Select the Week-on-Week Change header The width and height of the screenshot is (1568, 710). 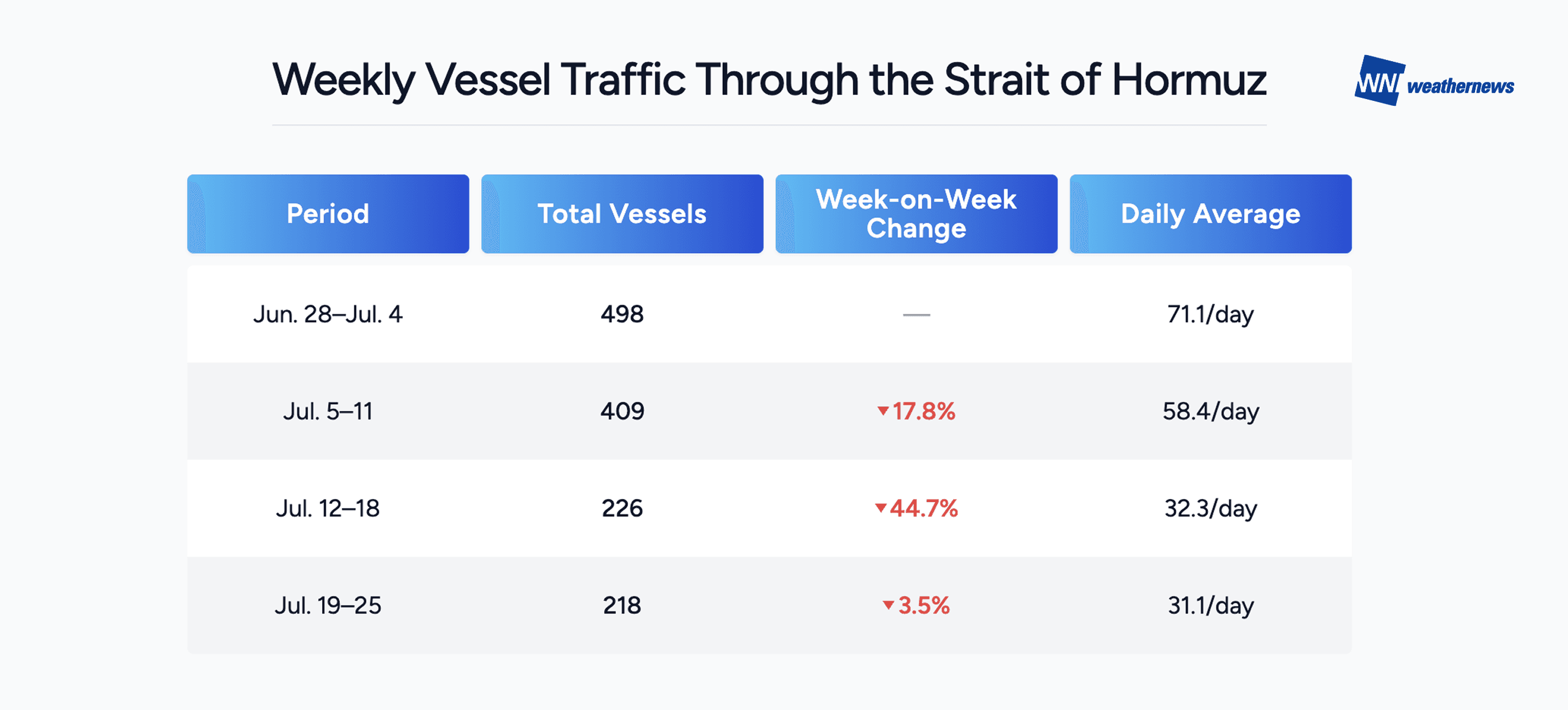916,214
